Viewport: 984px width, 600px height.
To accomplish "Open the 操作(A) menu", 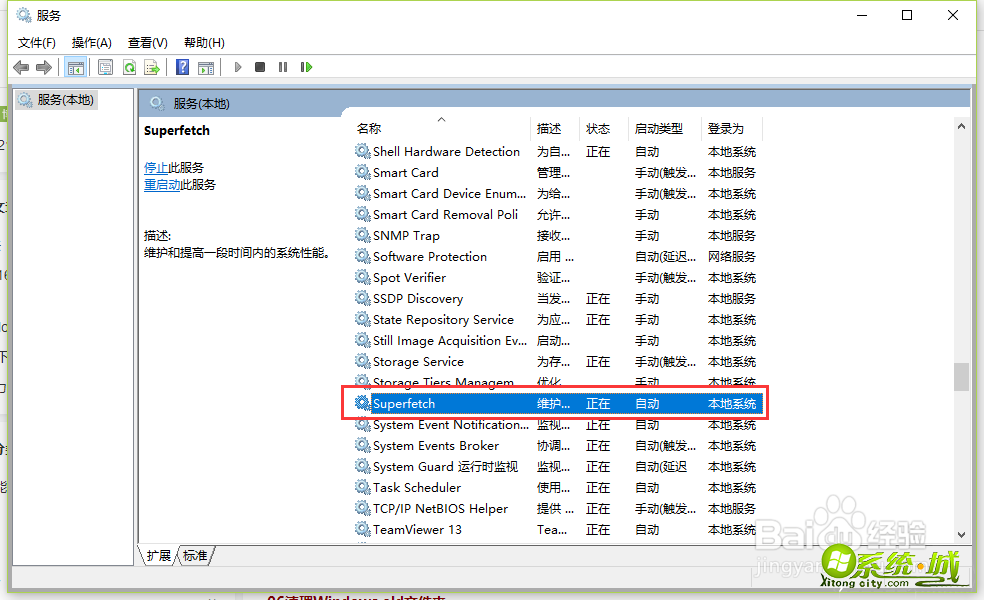I will click(x=92, y=42).
